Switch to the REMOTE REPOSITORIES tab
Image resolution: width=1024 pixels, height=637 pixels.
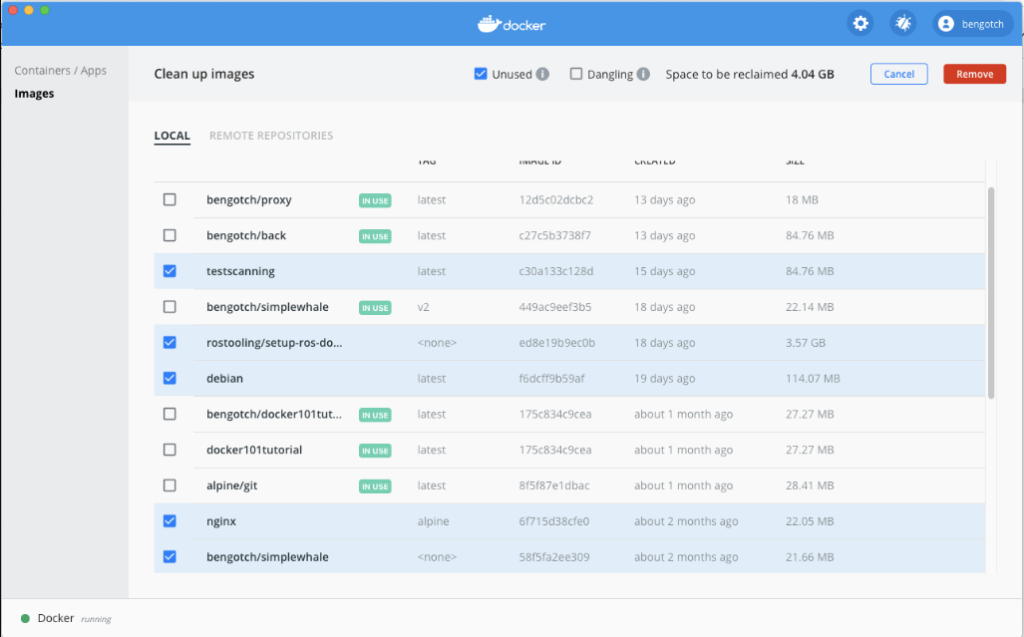(x=271, y=135)
